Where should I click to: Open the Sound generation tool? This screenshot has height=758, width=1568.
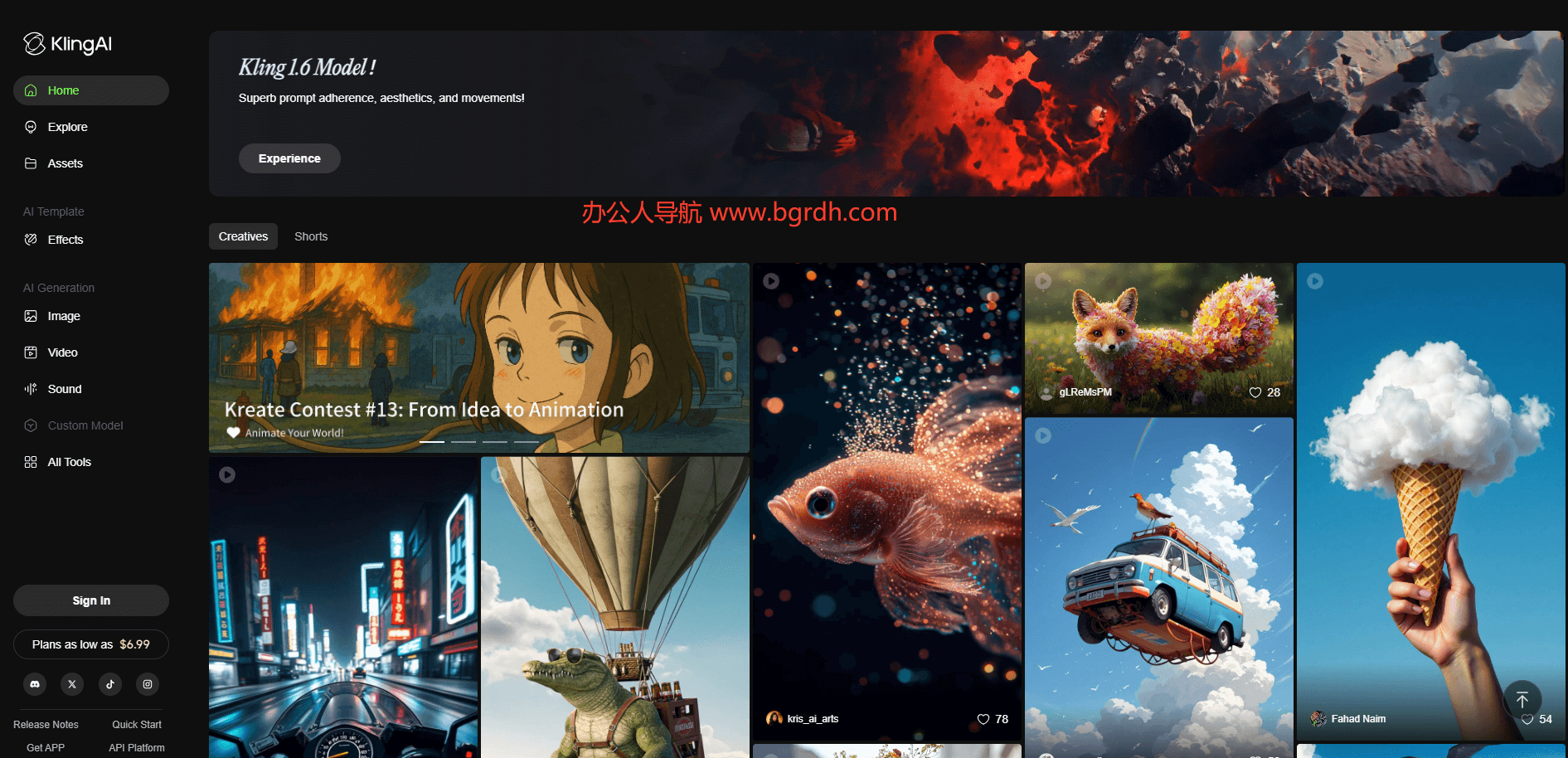pos(64,389)
